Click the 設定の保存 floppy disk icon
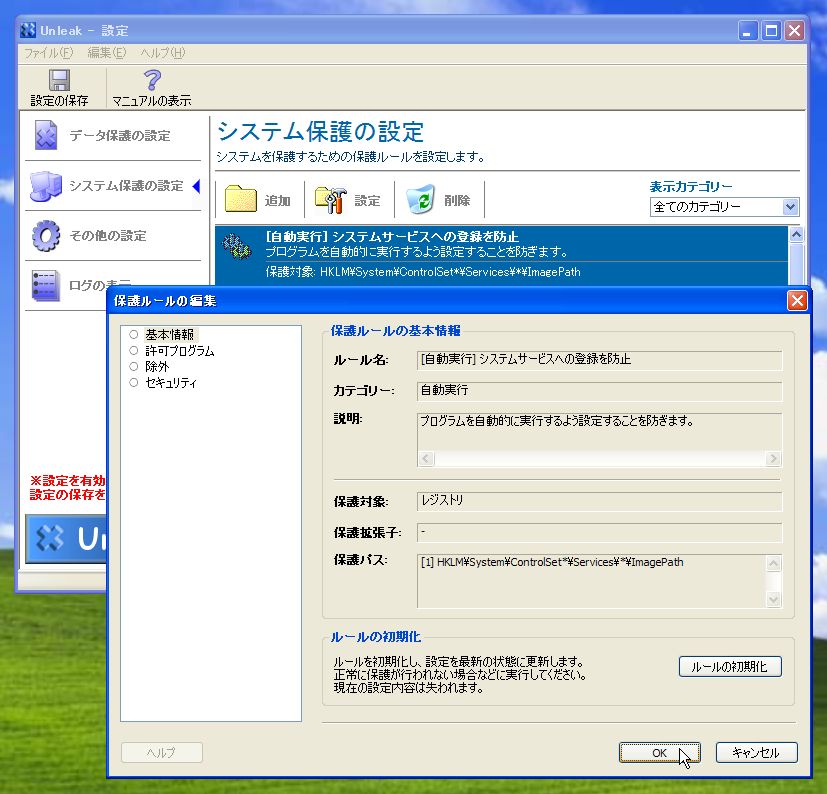The image size is (827, 794). (x=59, y=80)
